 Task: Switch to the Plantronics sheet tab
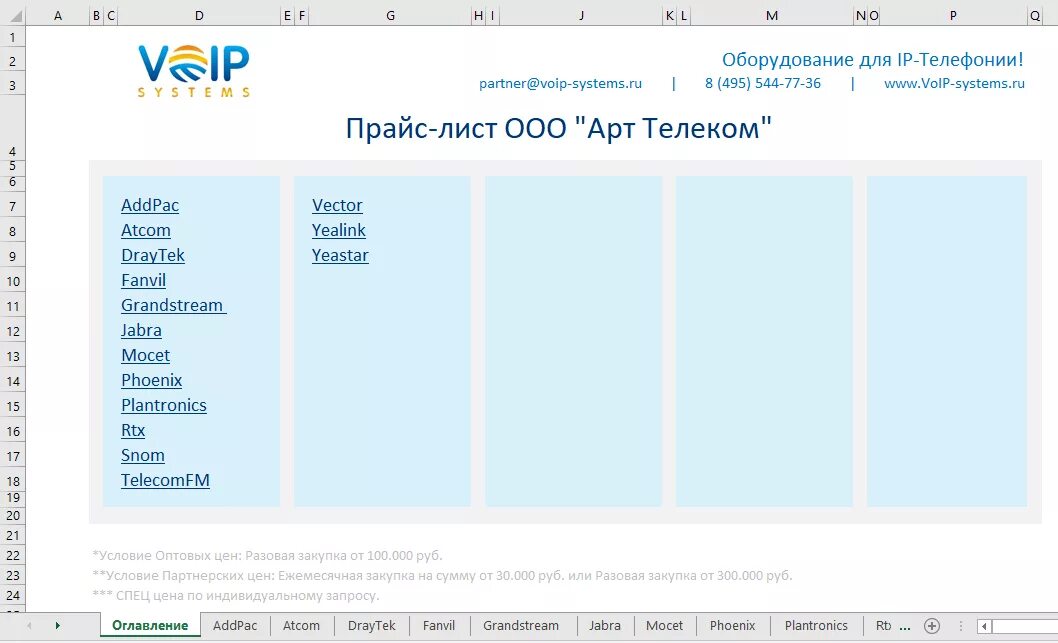816,625
